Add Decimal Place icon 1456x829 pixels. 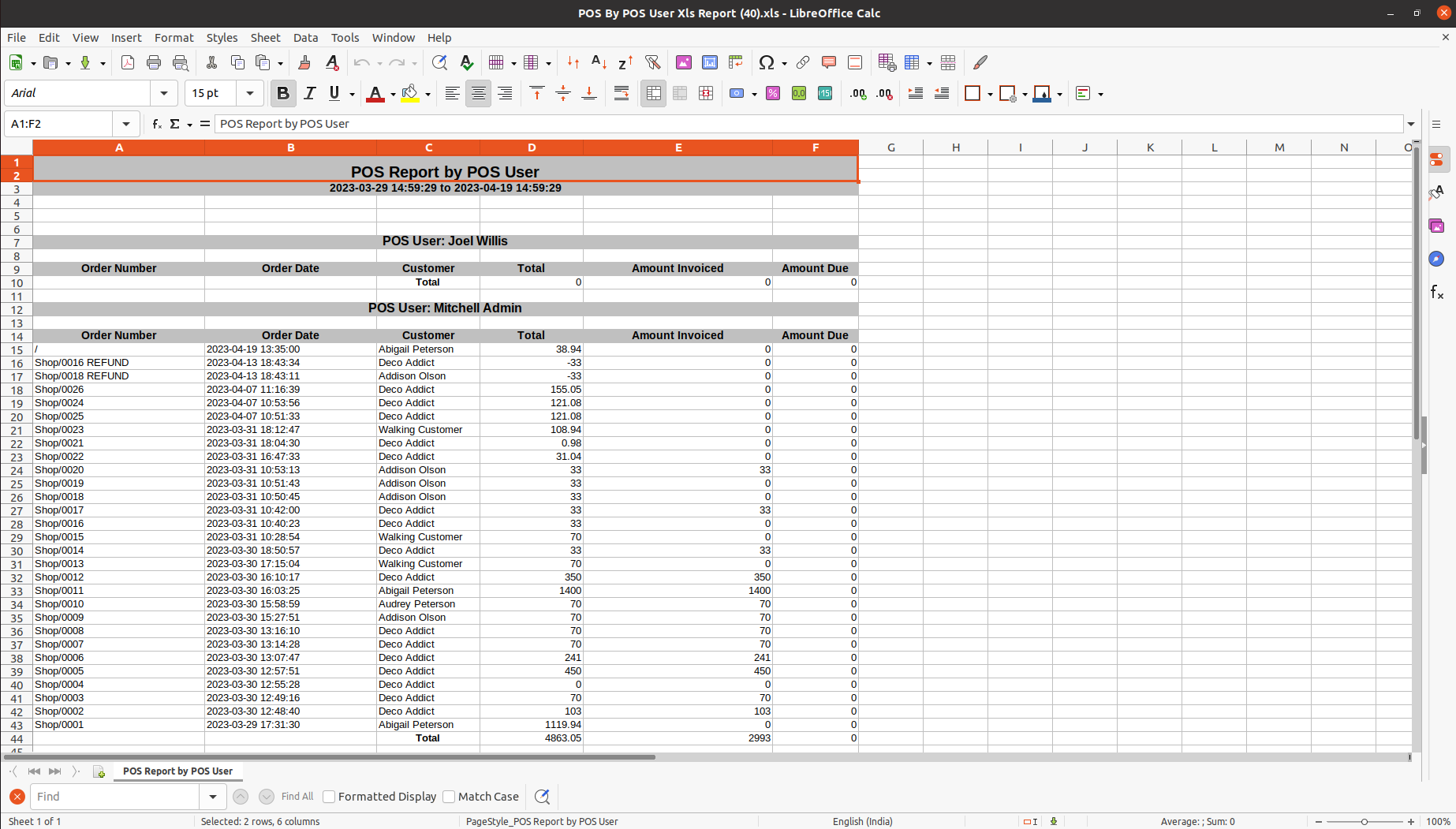click(x=858, y=93)
